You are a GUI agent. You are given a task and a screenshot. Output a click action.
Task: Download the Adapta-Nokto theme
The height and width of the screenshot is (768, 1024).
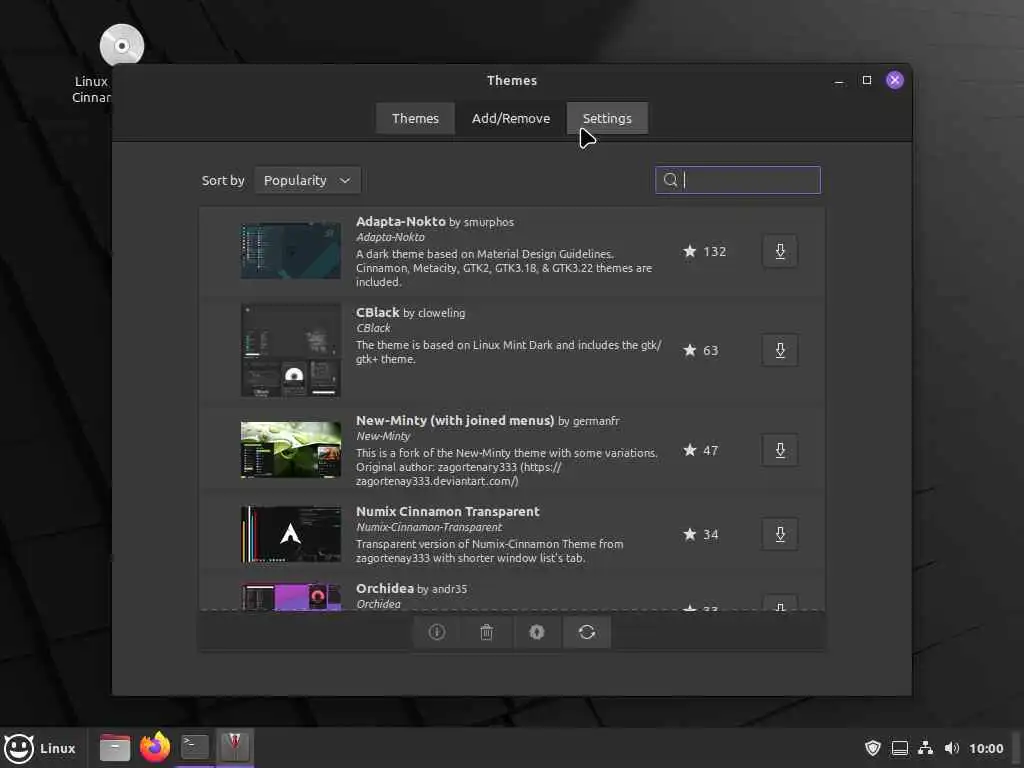(x=780, y=251)
